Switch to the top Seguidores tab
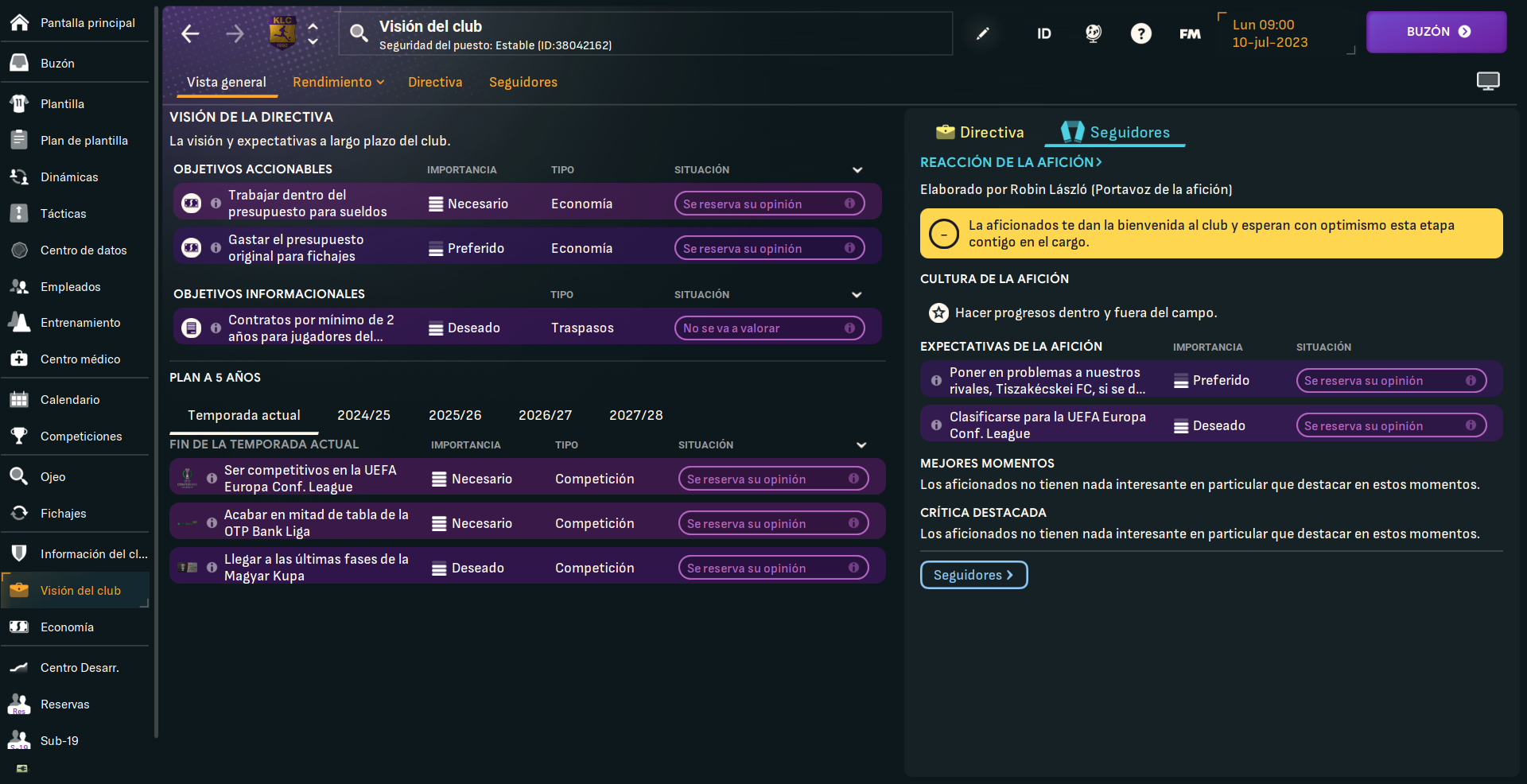Screen dimensions: 1527x784 click(x=523, y=82)
